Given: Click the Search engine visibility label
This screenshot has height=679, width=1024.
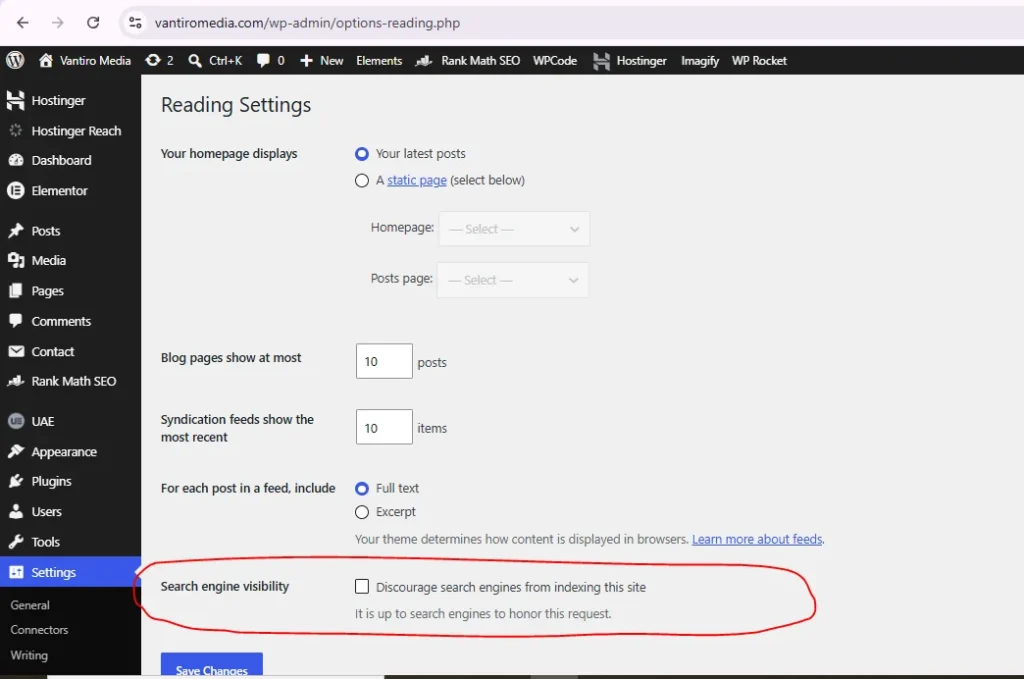Looking at the screenshot, I should [225, 586].
